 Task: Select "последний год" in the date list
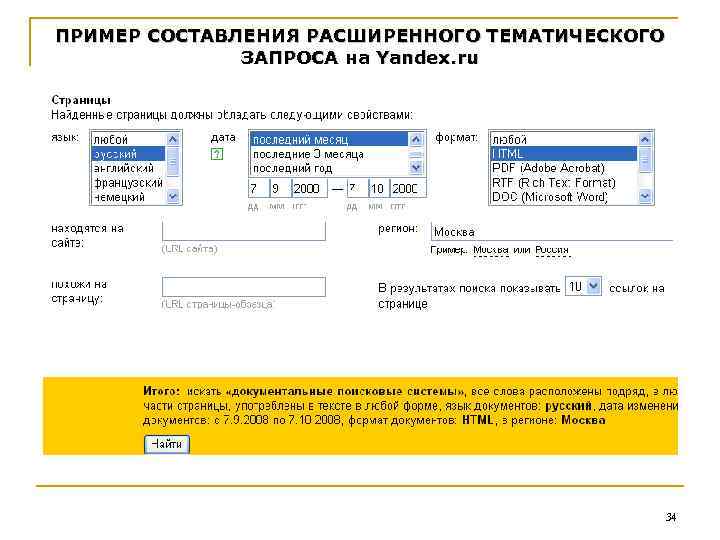pyautogui.click(x=329, y=168)
